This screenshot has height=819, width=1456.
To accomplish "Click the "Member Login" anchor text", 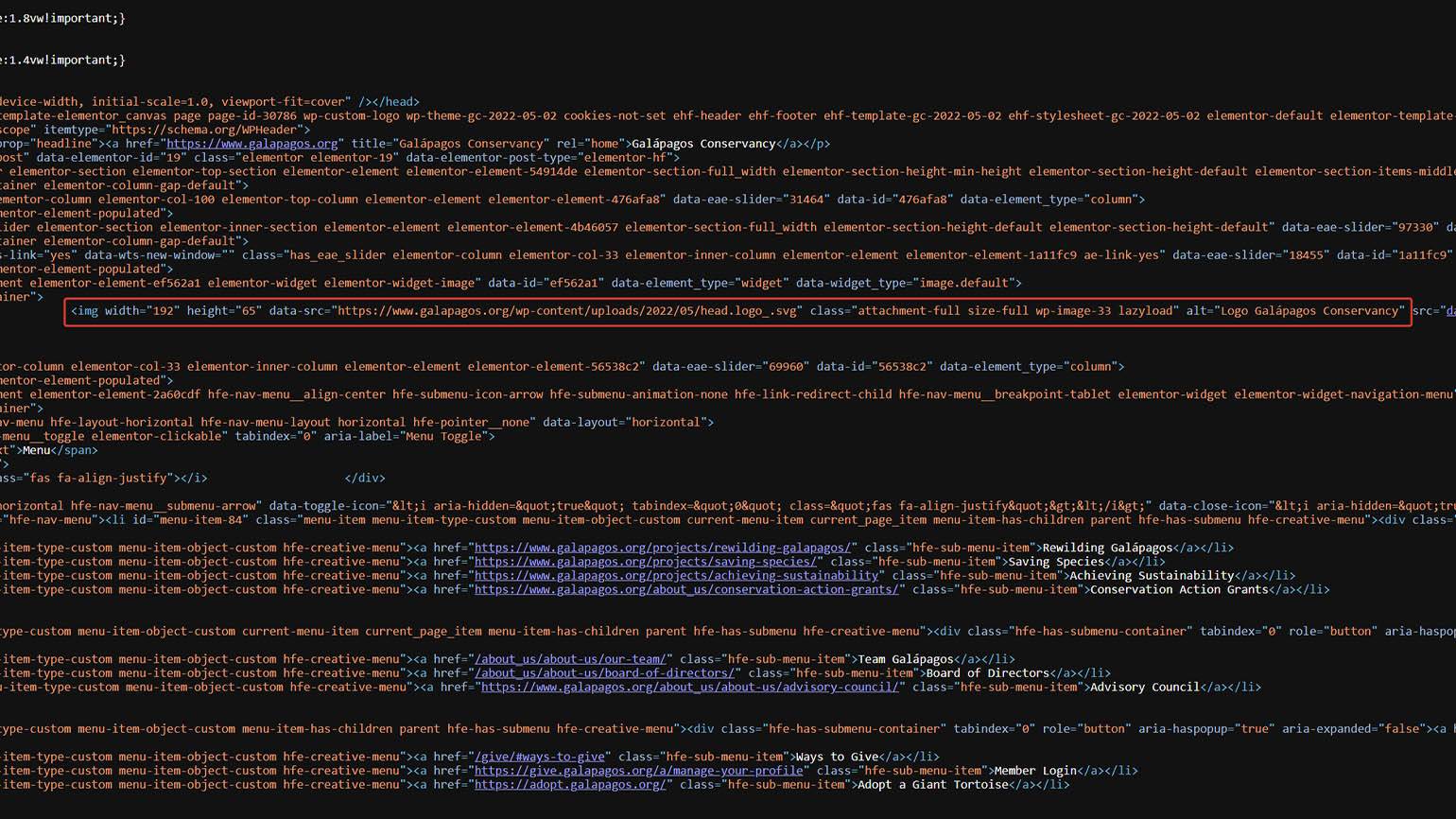I will point(1036,771).
